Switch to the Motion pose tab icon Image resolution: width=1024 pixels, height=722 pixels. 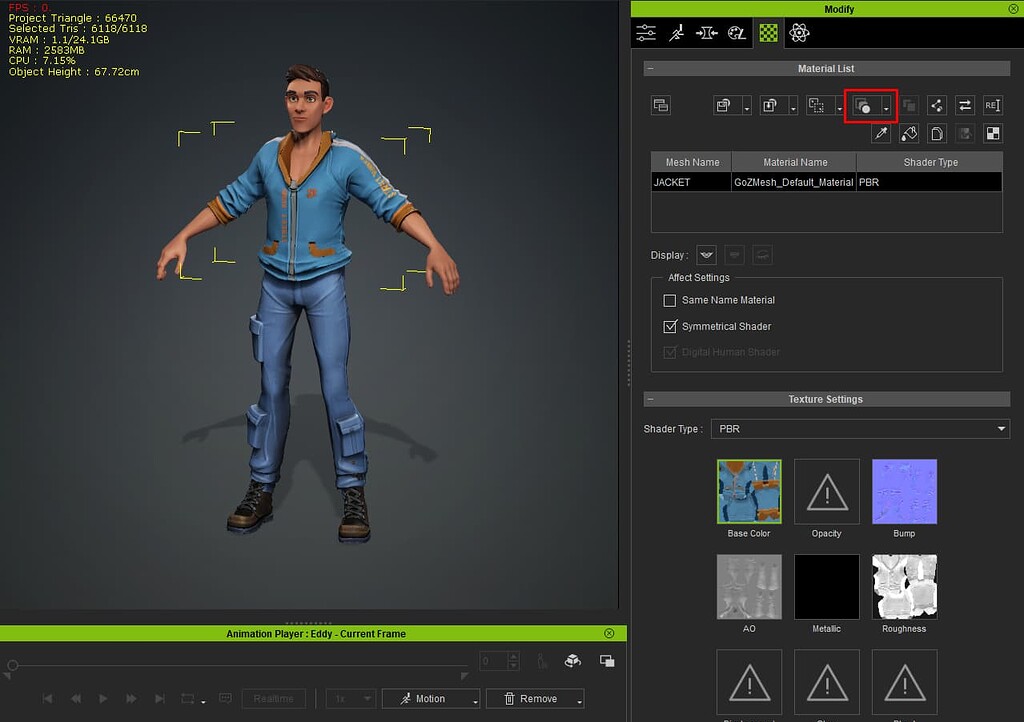(x=677, y=33)
